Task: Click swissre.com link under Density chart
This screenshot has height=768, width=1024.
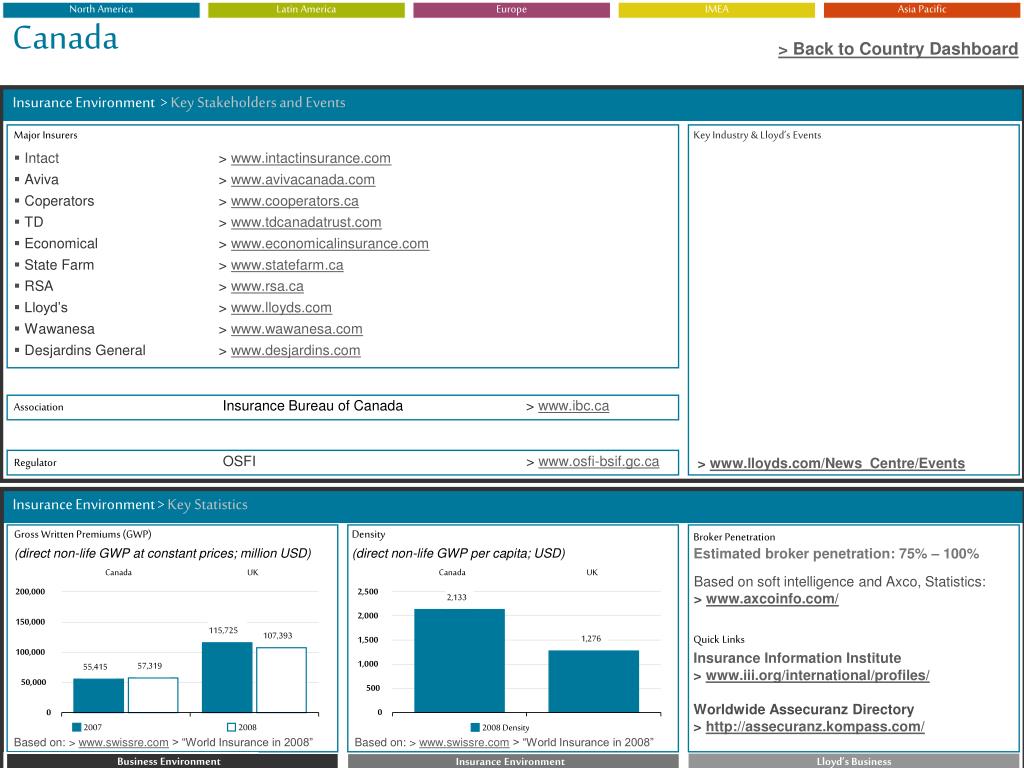Action: click(x=464, y=743)
